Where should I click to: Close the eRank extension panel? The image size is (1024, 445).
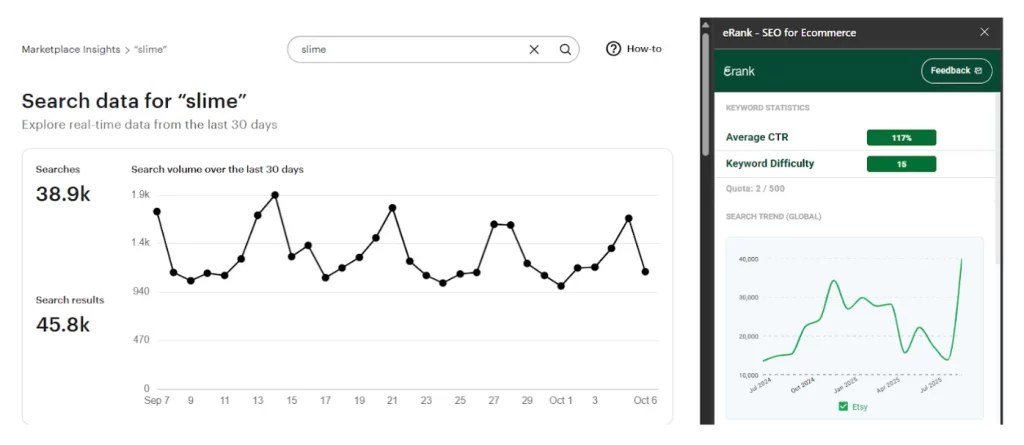coord(984,32)
